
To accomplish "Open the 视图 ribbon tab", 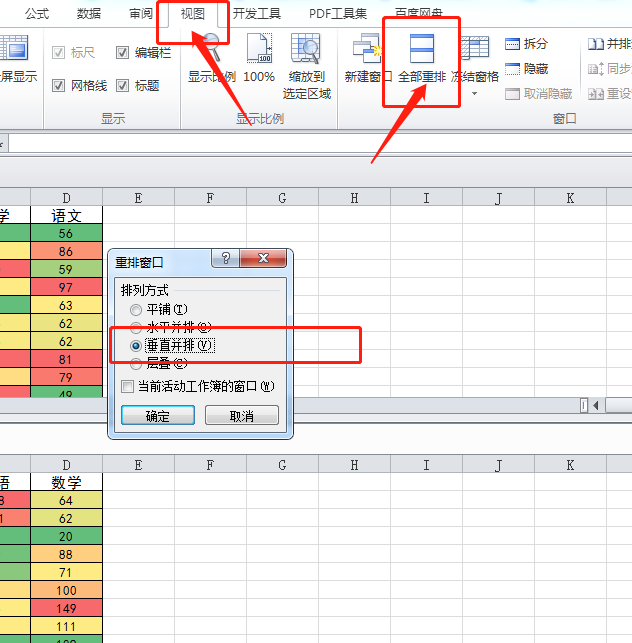I will click(192, 14).
